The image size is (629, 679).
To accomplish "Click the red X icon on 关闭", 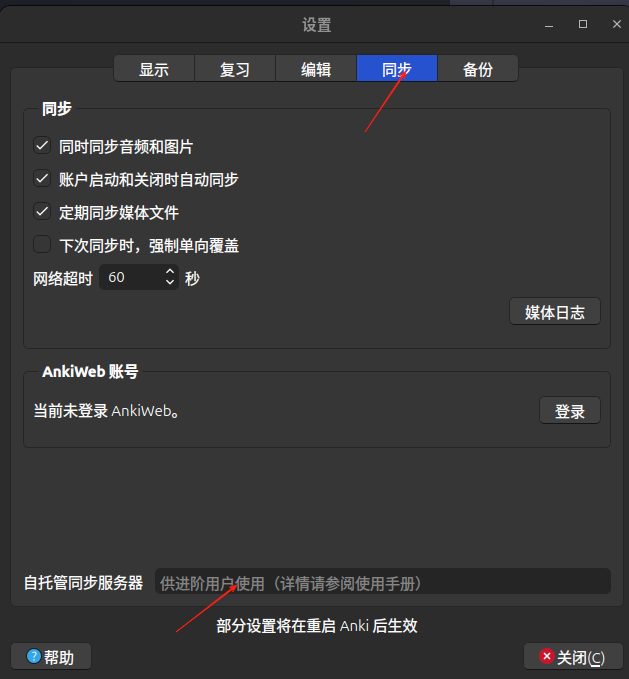I will (x=547, y=656).
